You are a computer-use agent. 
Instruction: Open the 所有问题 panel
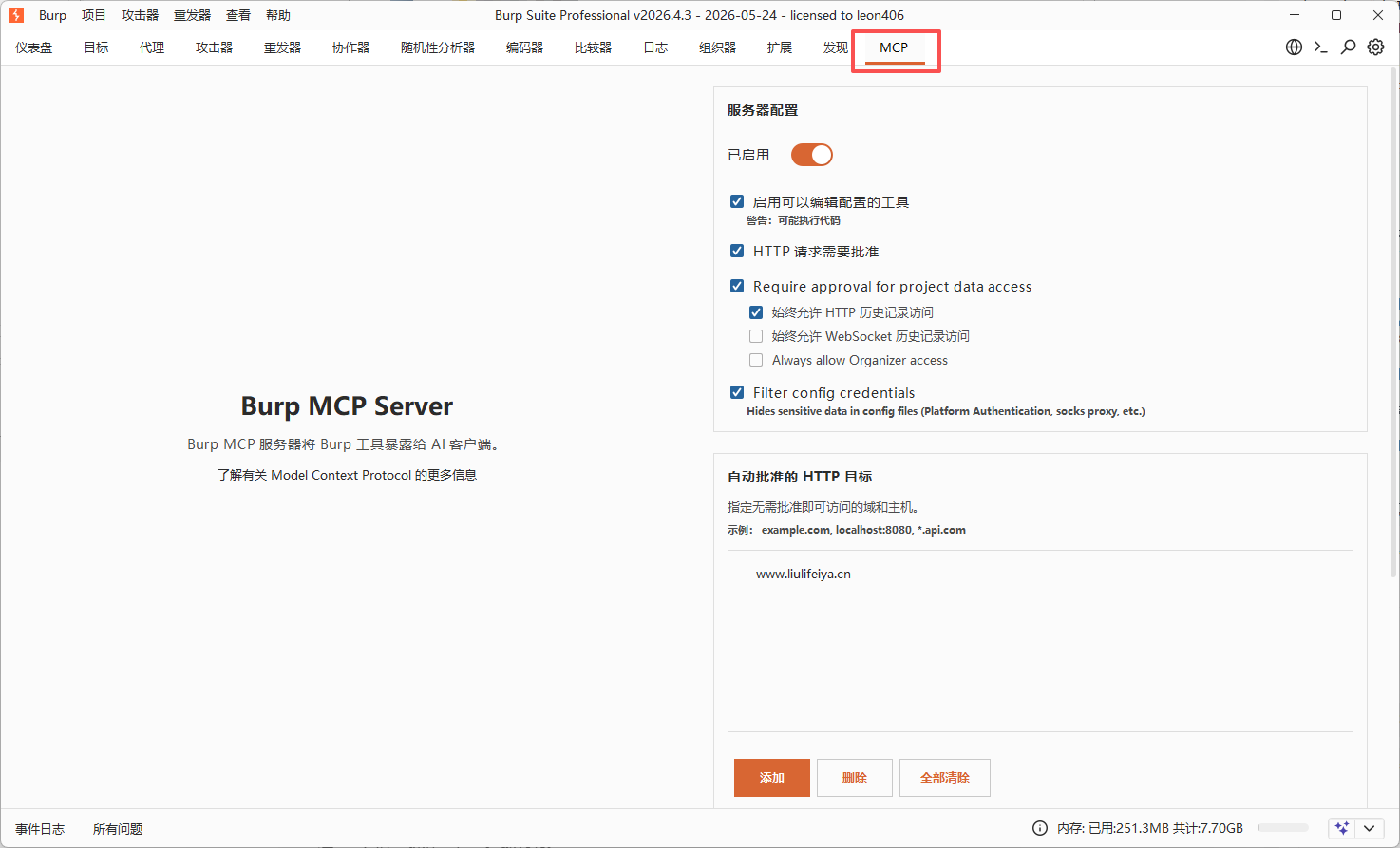click(118, 829)
